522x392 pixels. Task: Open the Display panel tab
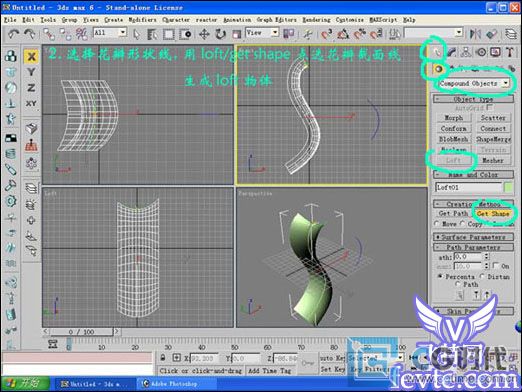[496, 52]
